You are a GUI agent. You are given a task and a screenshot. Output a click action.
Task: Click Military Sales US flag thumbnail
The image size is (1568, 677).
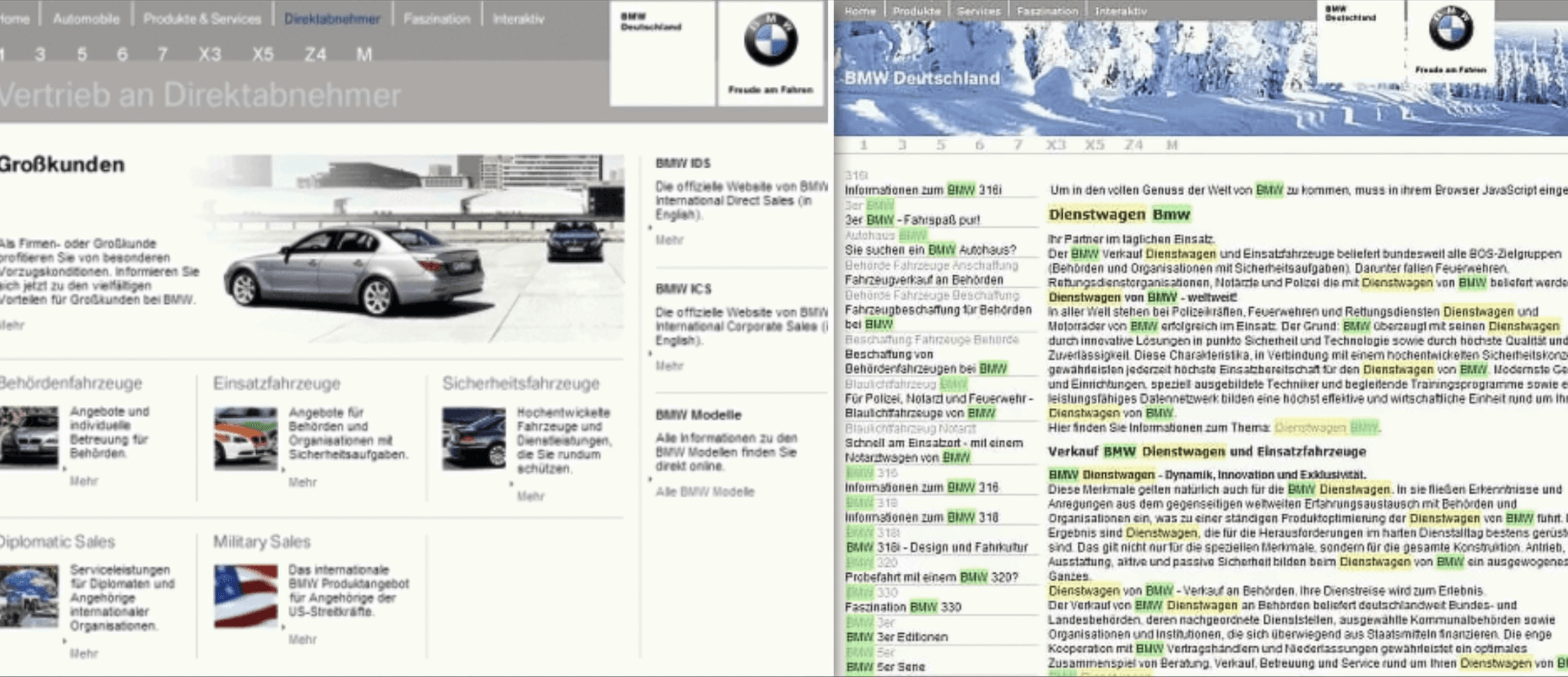246,597
